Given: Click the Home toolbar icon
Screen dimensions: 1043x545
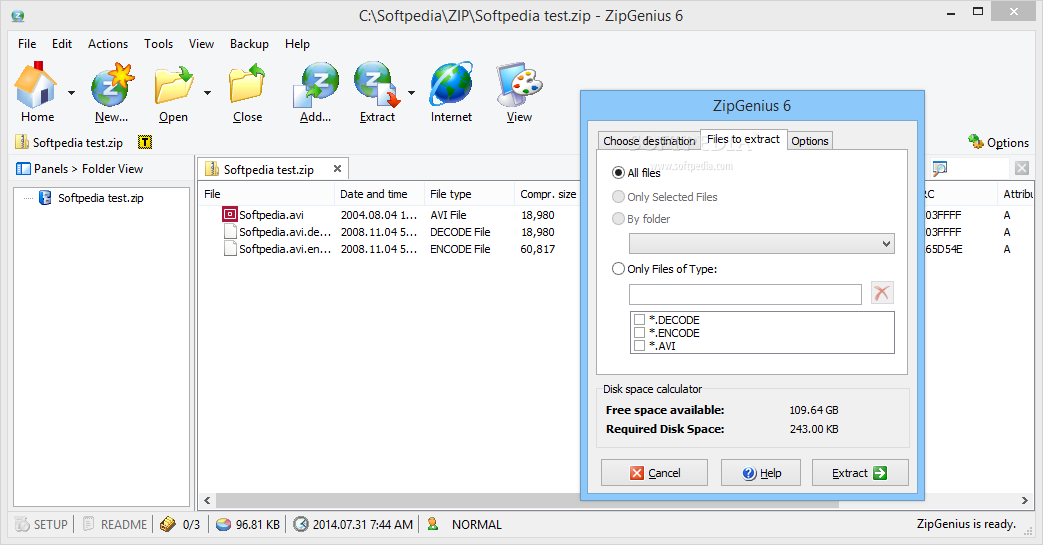Looking at the screenshot, I should point(36,85).
